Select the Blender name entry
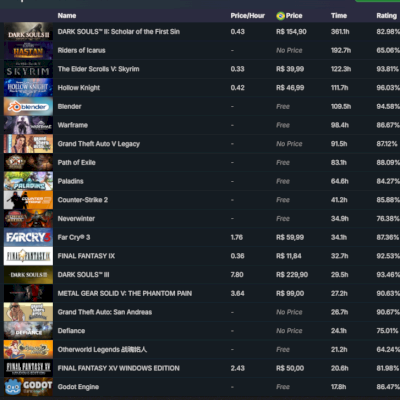The width and height of the screenshot is (400, 400). point(69,106)
